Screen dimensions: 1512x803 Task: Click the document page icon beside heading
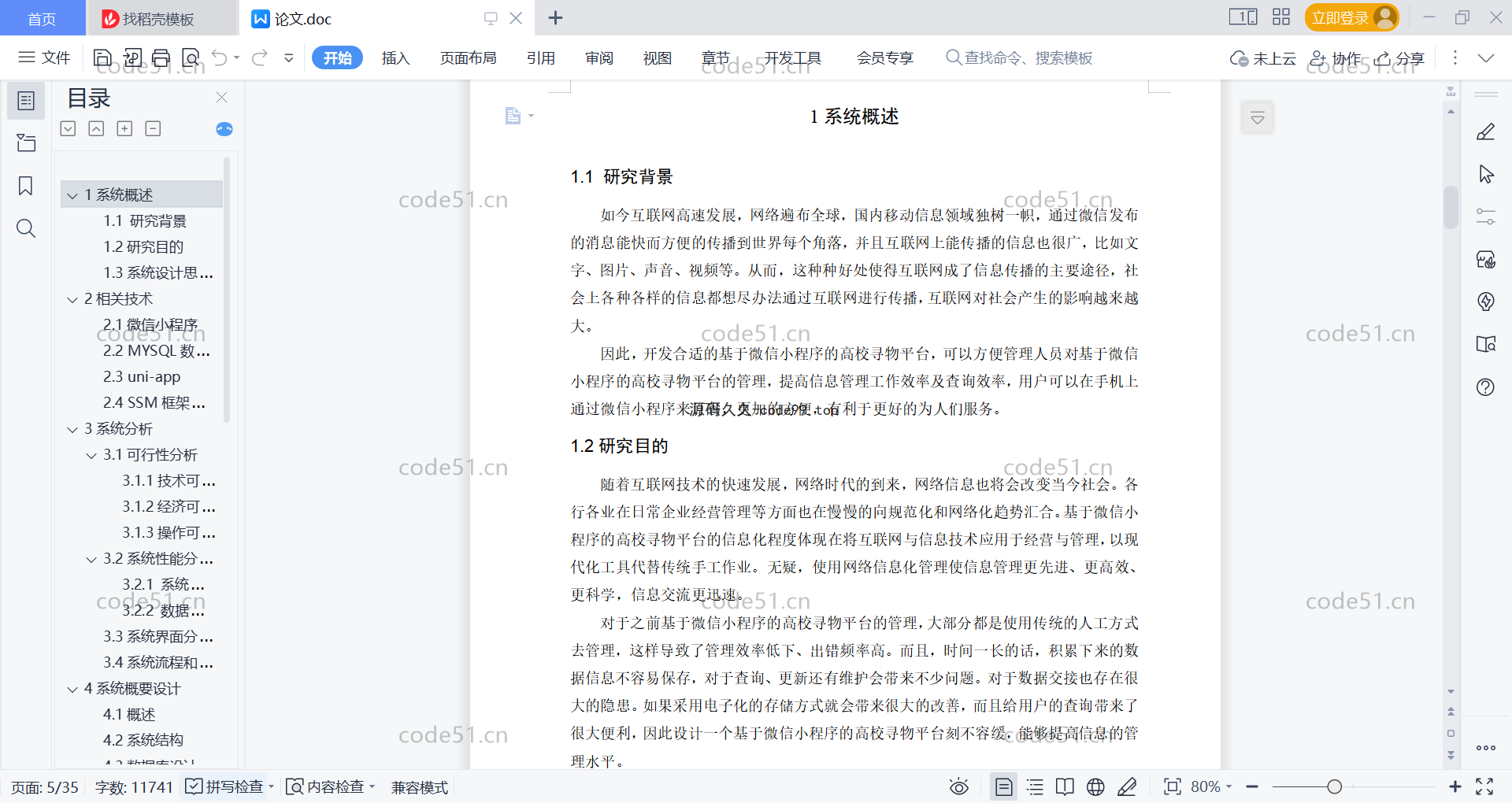coord(513,116)
